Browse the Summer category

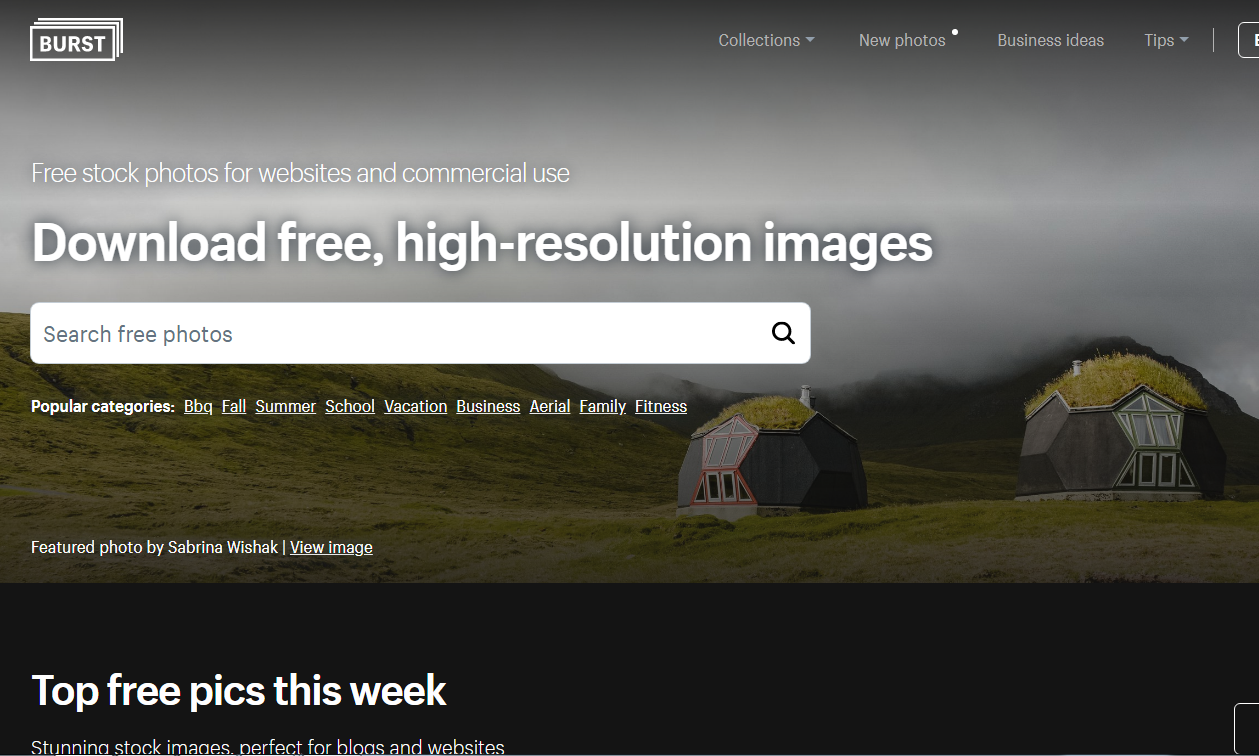pyautogui.click(x=285, y=406)
